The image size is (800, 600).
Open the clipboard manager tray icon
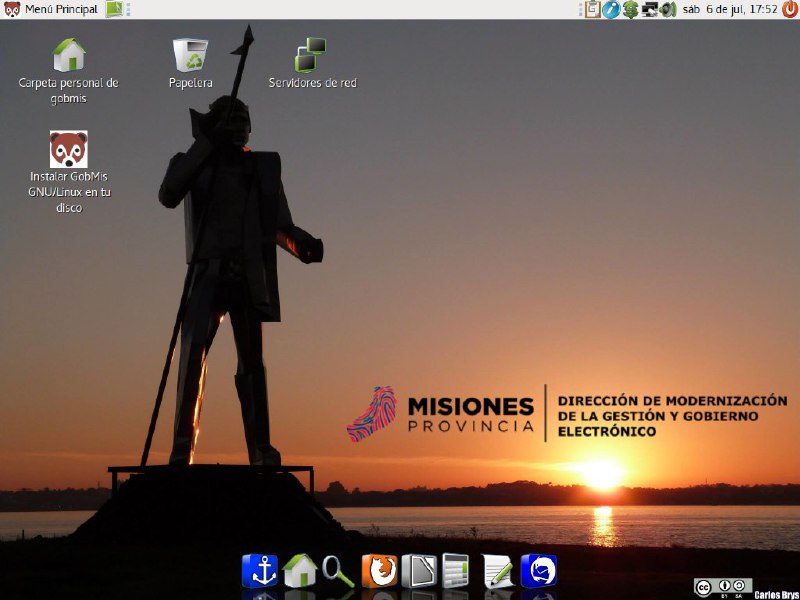click(592, 9)
